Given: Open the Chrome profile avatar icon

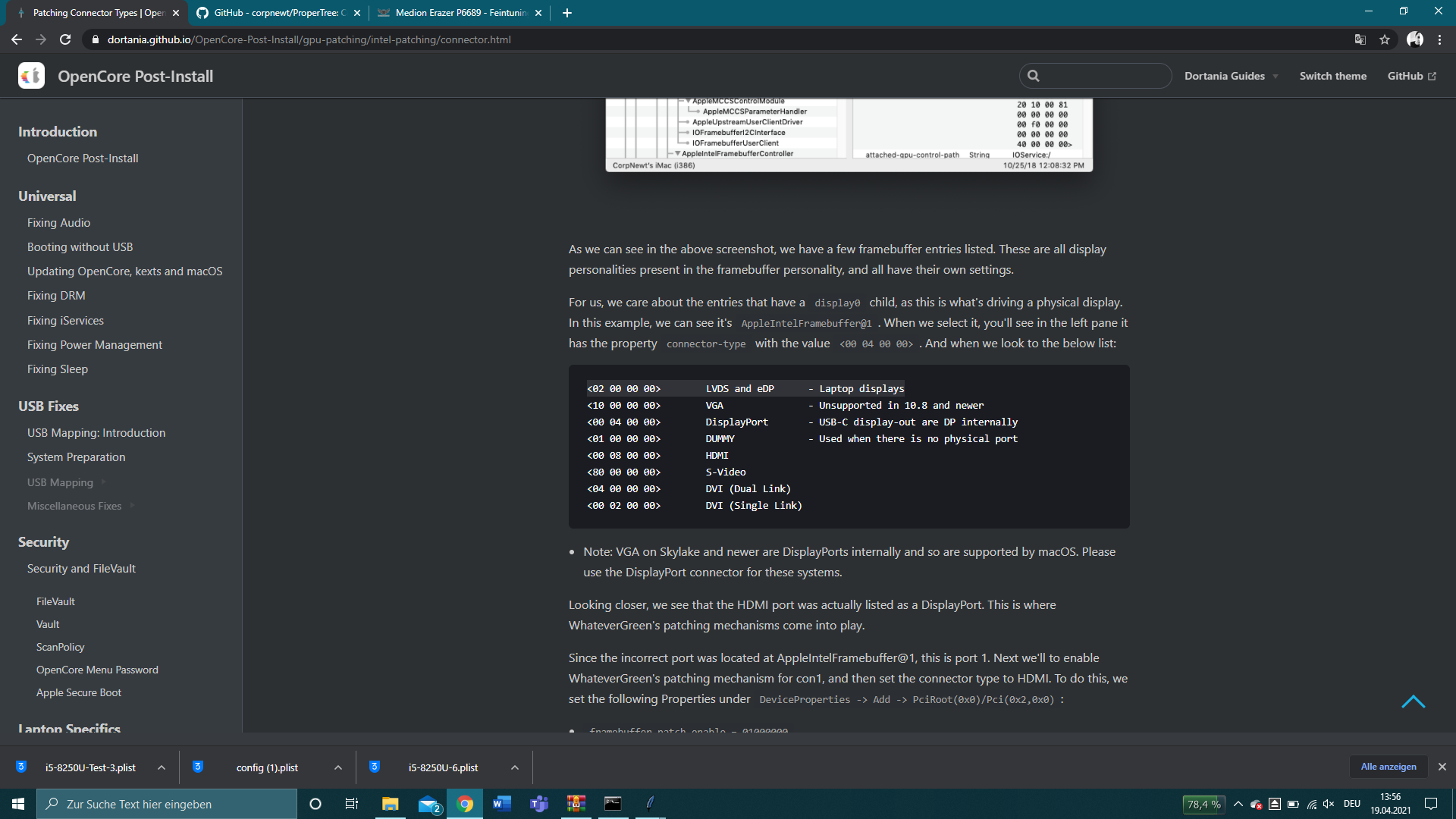Looking at the screenshot, I should pyautogui.click(x=1414, y=39).
